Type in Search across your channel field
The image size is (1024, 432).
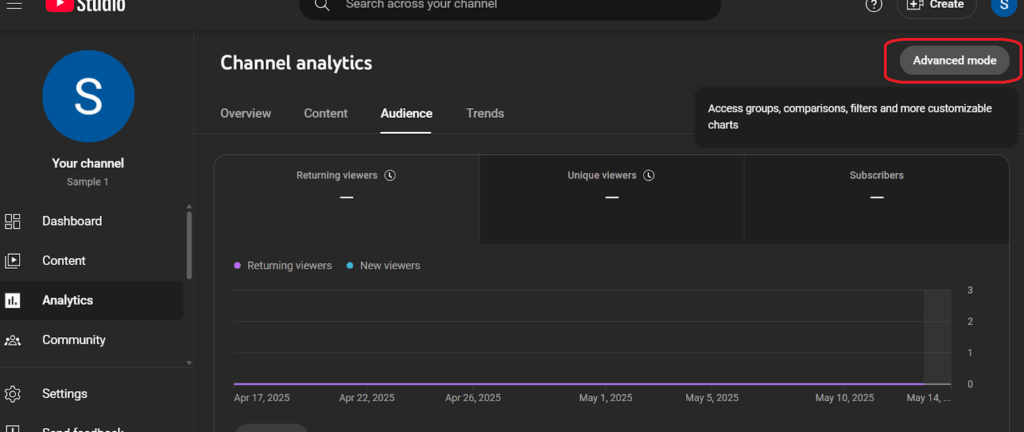coord(520,5)
